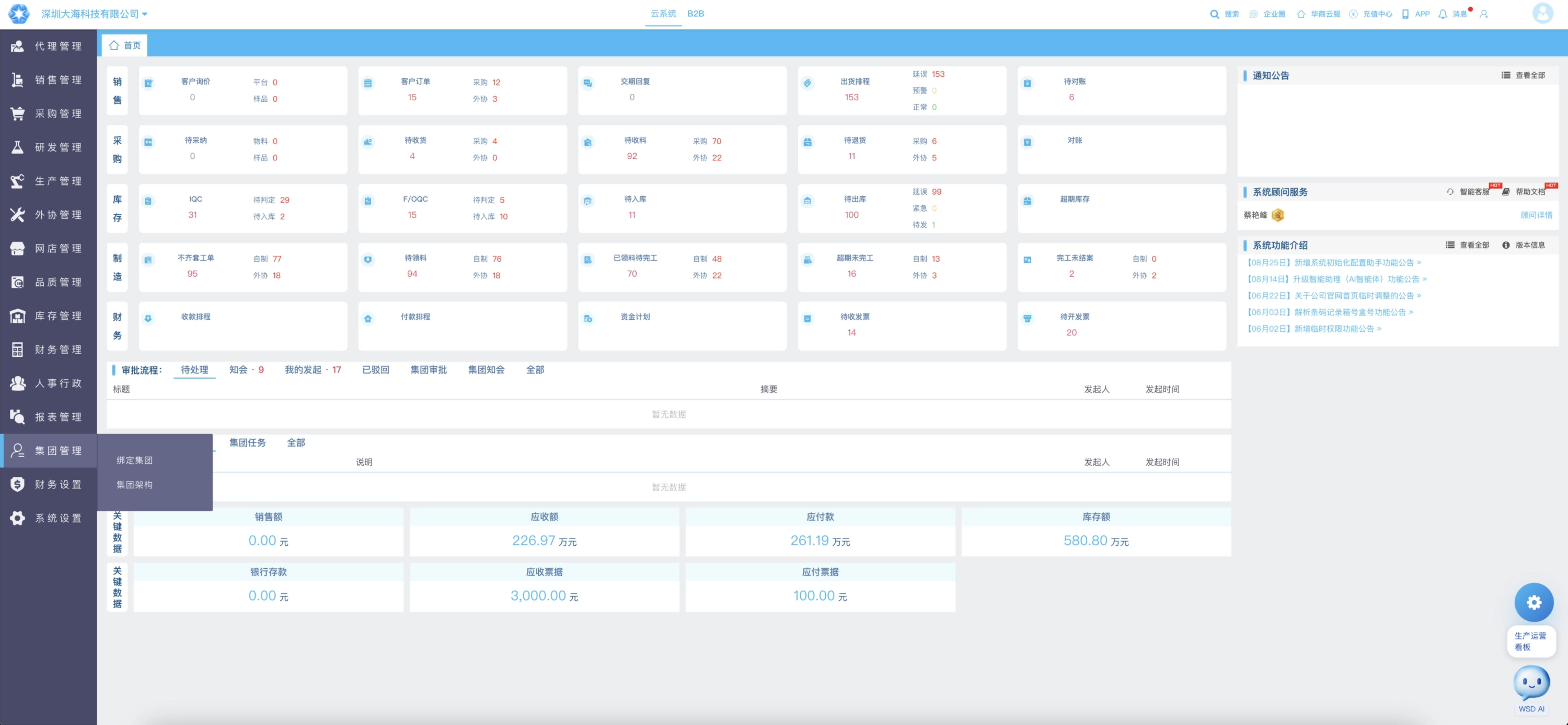This screenshot has height=725, width=1568.
Task: Click the 客户订单 card icon
Action: (x=368, y=83)
